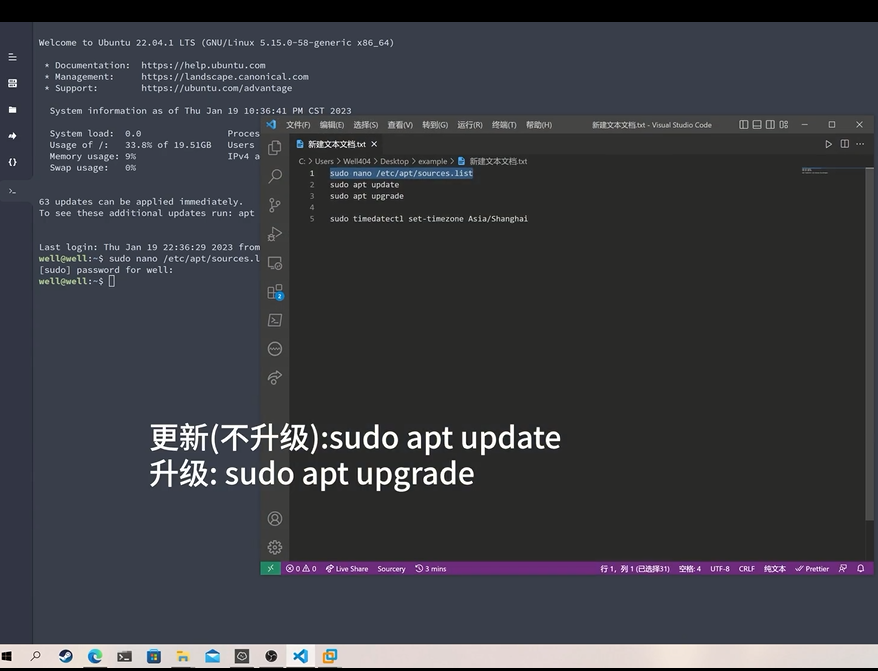Viewport: 878px width, 671px height.
Task: Expand the Well404 breadcrumb segment
Action: point(357,161)
